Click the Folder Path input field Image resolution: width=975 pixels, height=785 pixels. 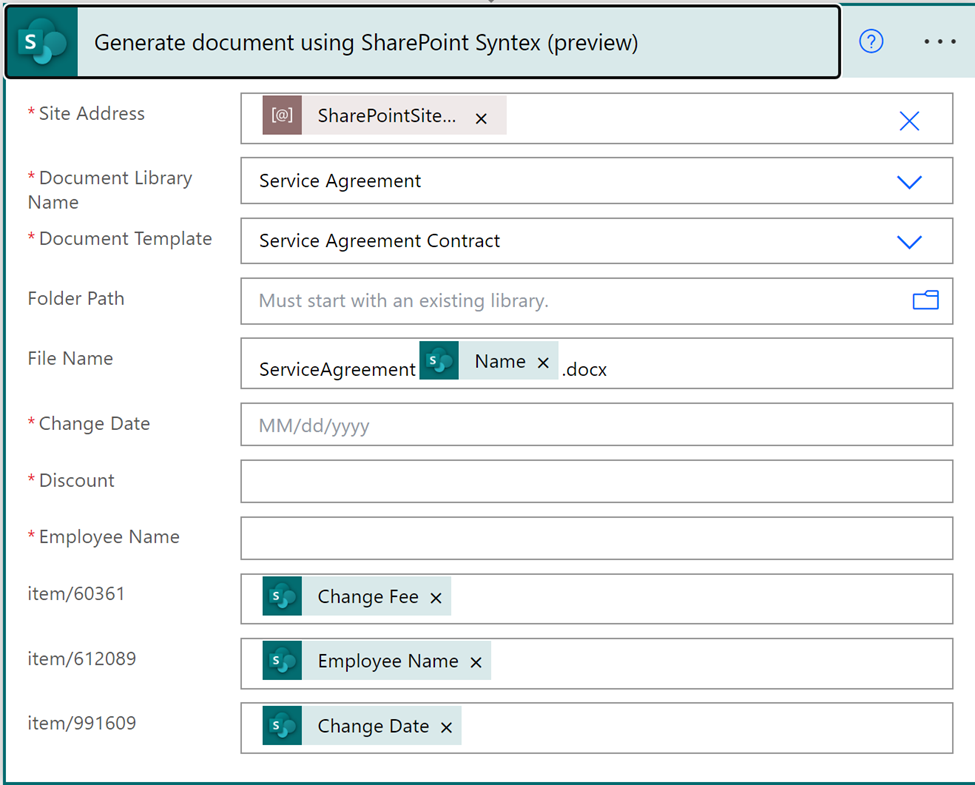570,301
